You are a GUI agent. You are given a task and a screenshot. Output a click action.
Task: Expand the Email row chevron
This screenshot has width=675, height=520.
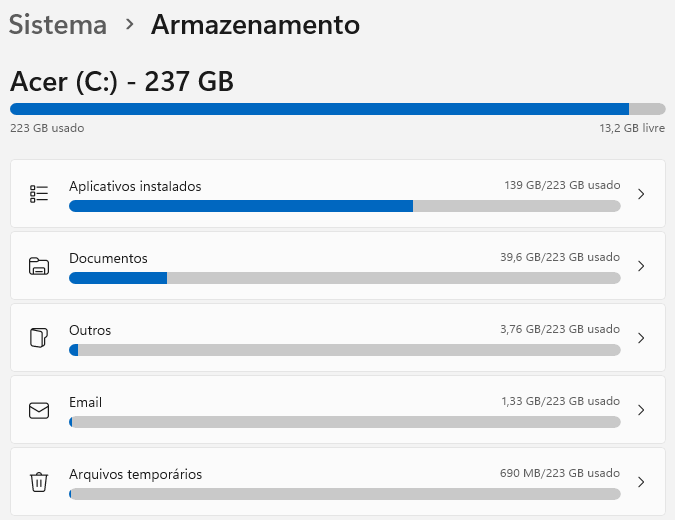pyautogui.click(x=641, y=410)
